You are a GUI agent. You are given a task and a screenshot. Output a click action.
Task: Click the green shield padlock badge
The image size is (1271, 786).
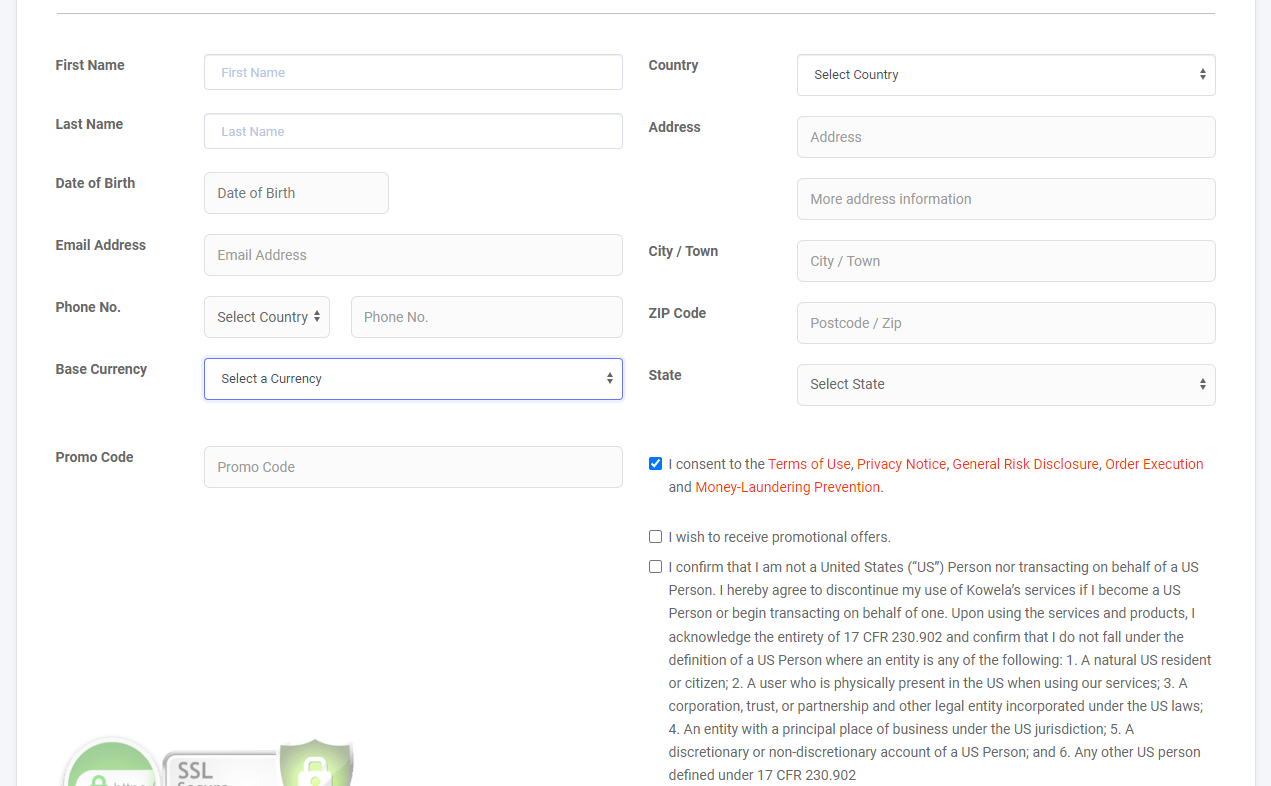[316, 764]
